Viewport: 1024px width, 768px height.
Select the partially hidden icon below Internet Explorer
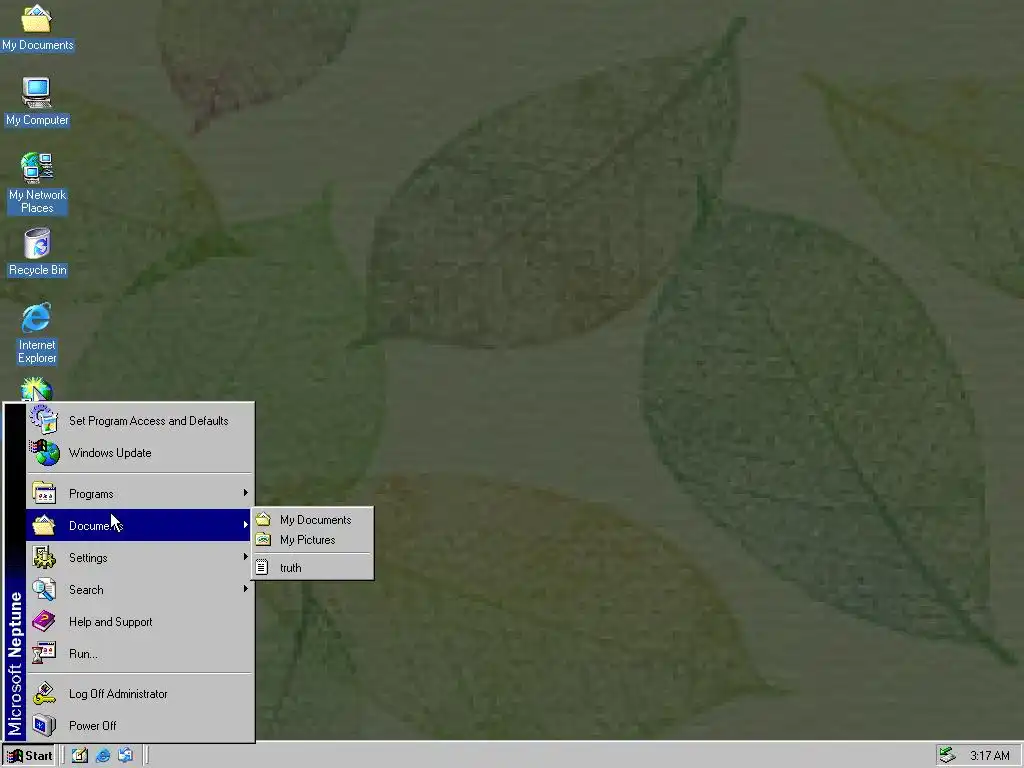point(37,390)
